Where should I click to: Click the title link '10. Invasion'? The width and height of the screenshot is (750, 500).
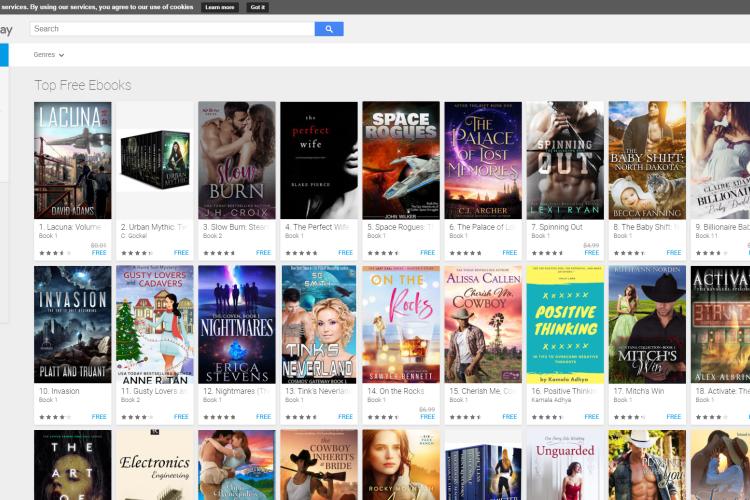click(x=59, y=391)
